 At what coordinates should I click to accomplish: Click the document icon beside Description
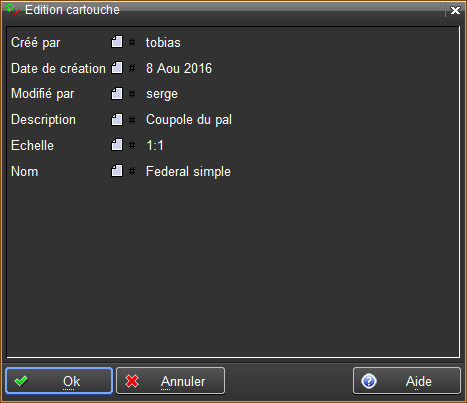(117, 120)
